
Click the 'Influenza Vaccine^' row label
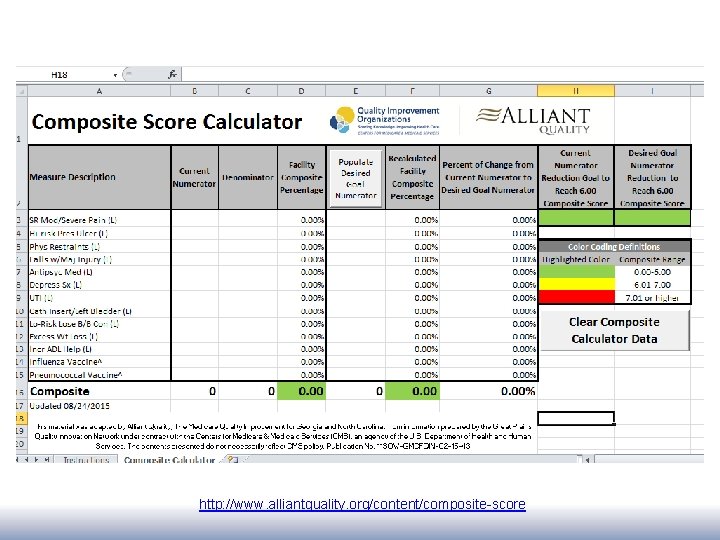point(66,362)
